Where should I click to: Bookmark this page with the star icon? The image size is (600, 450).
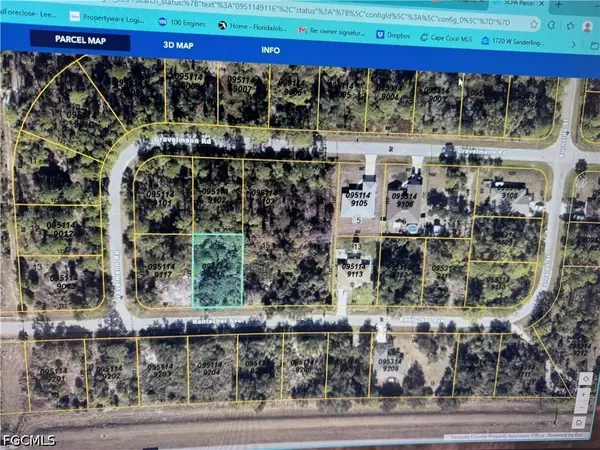tap(534, 24)
